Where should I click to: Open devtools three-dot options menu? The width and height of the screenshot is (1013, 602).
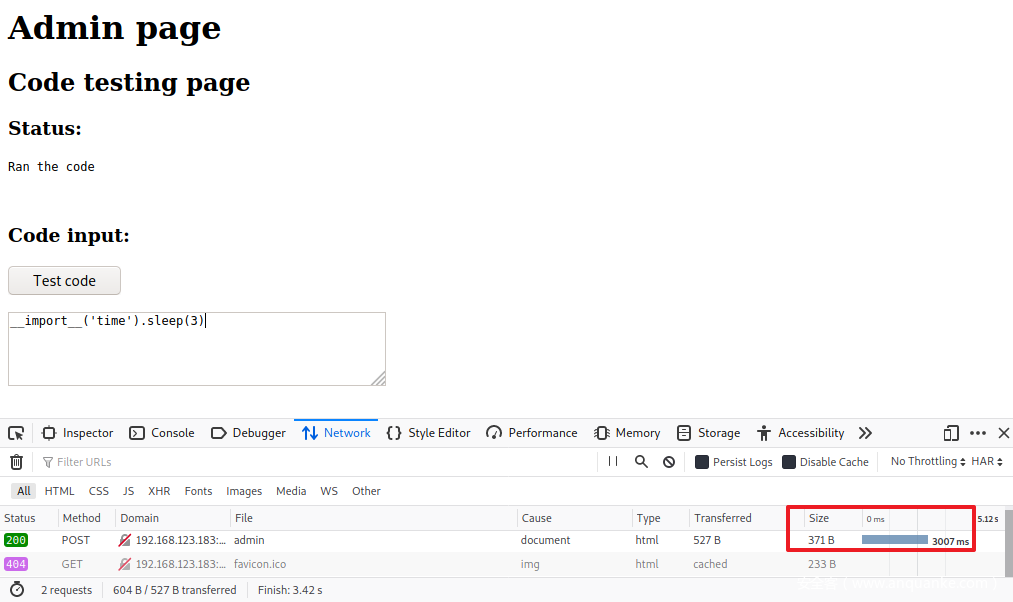point(978,433)
